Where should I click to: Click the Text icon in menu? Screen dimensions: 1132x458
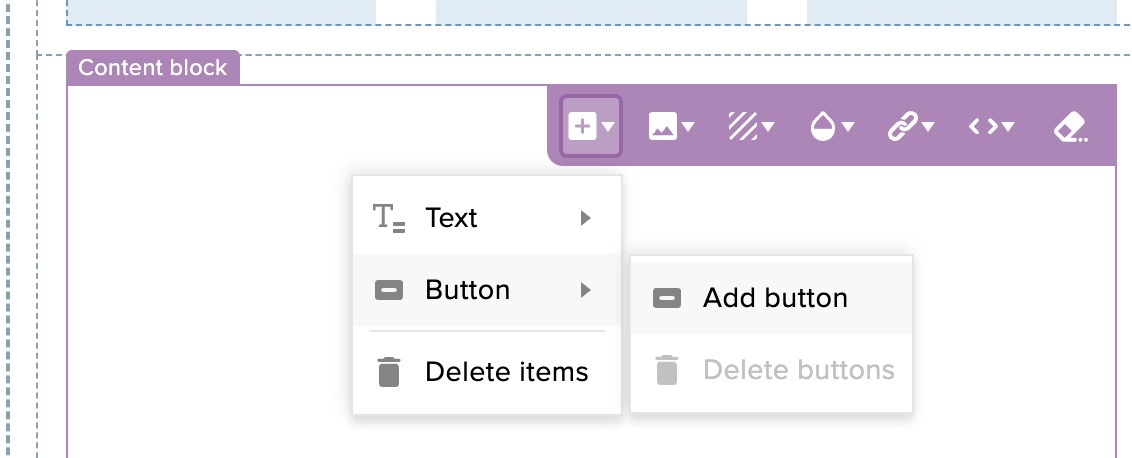click(388, 217)
